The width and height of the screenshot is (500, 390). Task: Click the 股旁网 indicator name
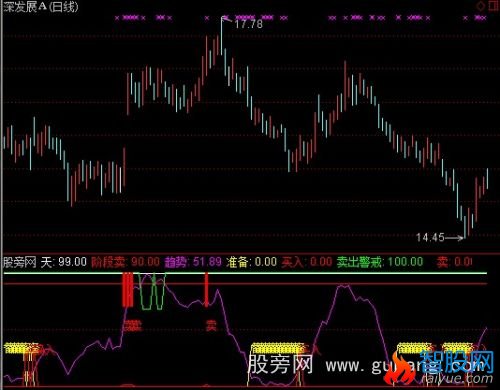click(20, 262)
